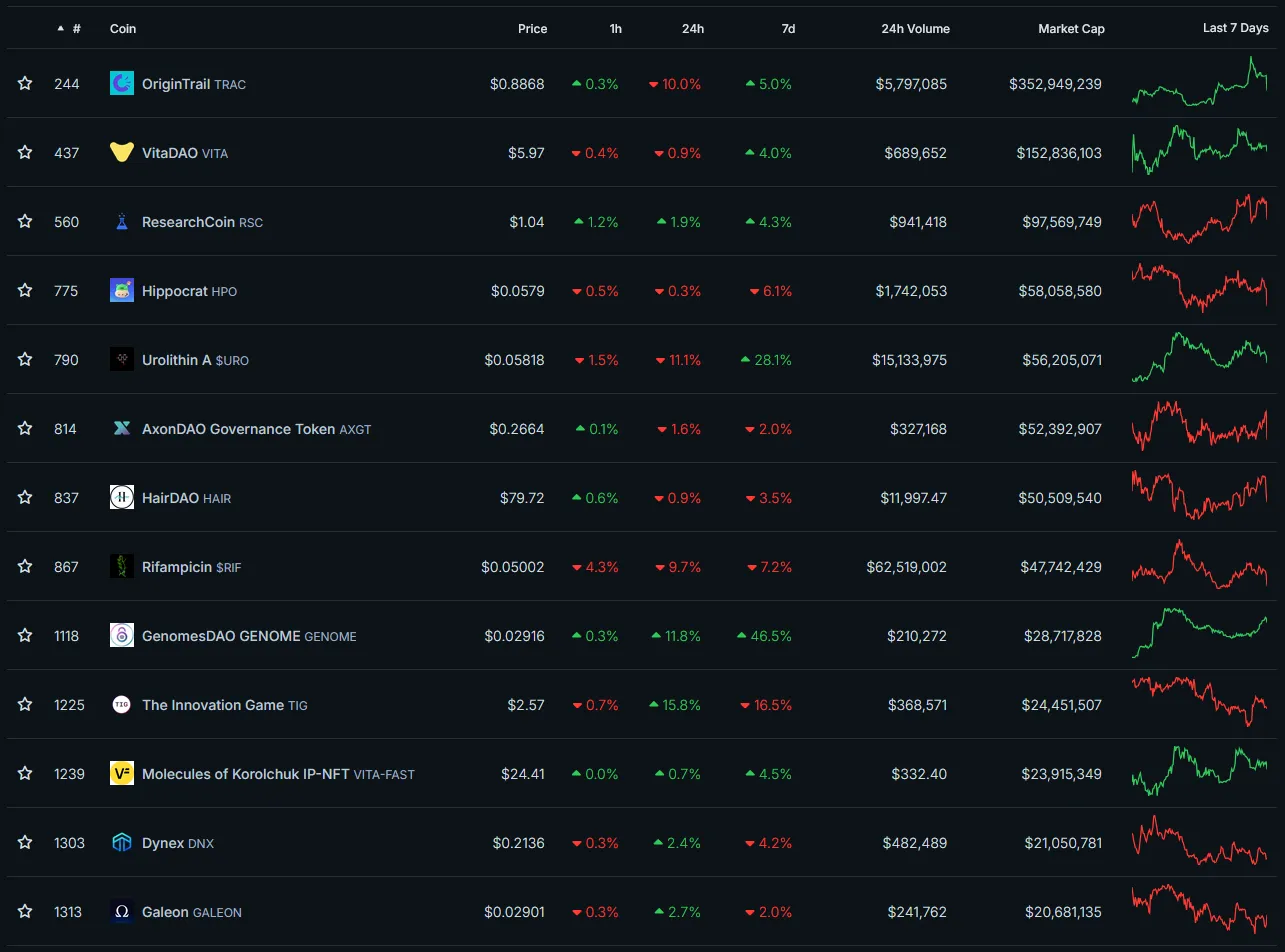Open the OriginTrail coin page
The width and height of the screenshot is (1285, 952).
click(194, 84)
